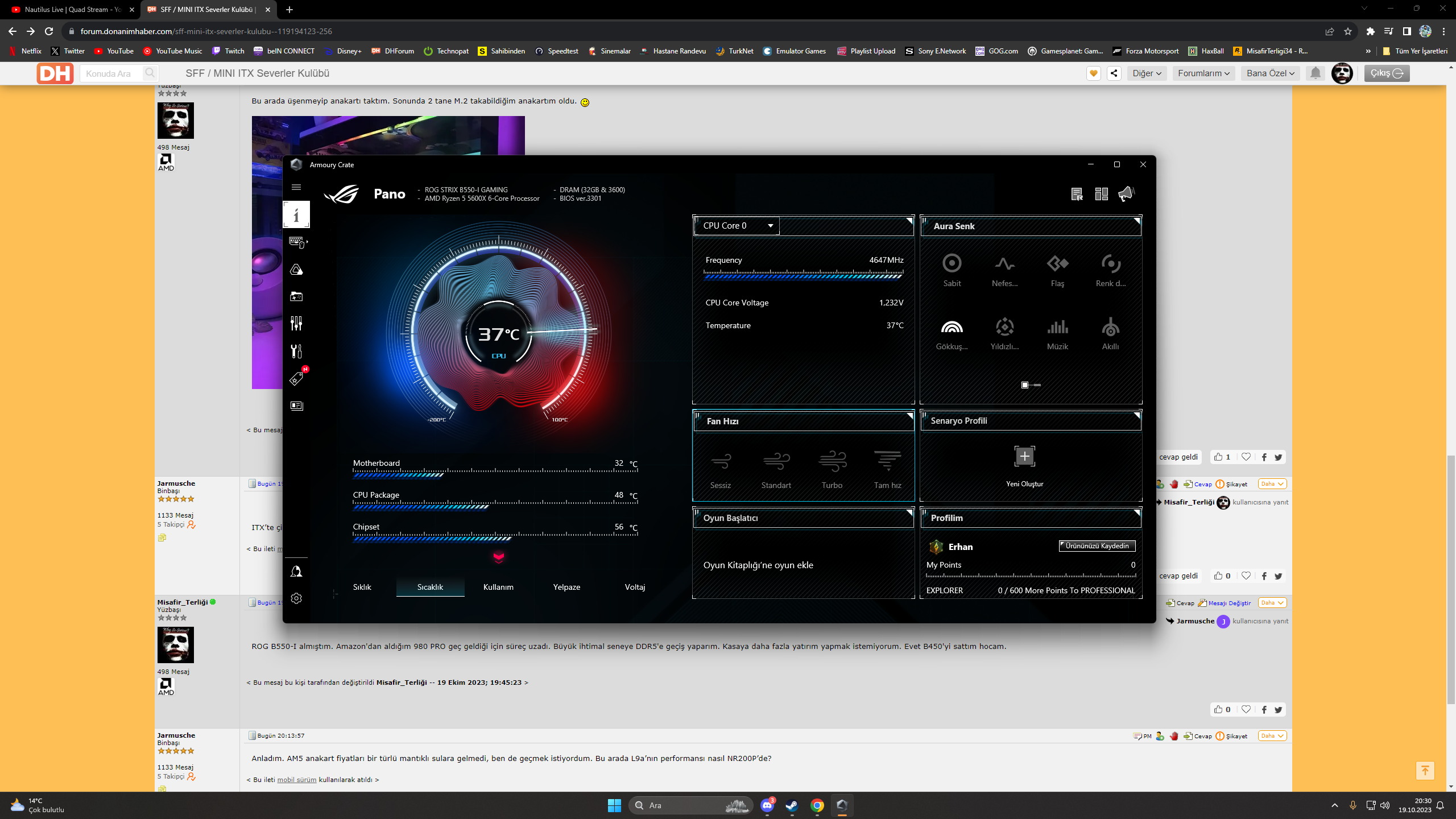The image size is (1456, 819).
Task: Switch to Yelpaze tab
Action: coord(566,587)
